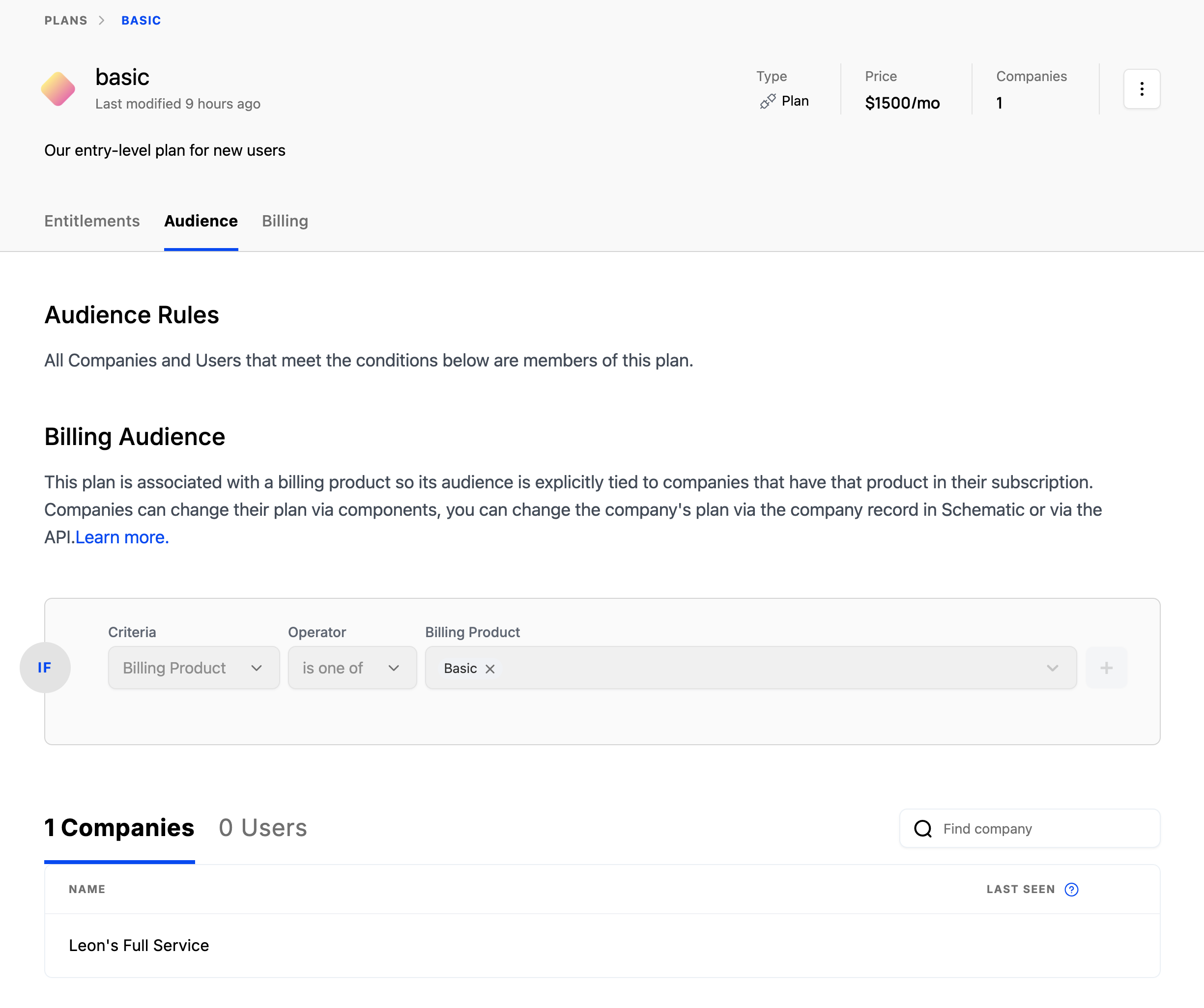
Task: Open the Leon's Full Service company record
Action: [139, 946]
